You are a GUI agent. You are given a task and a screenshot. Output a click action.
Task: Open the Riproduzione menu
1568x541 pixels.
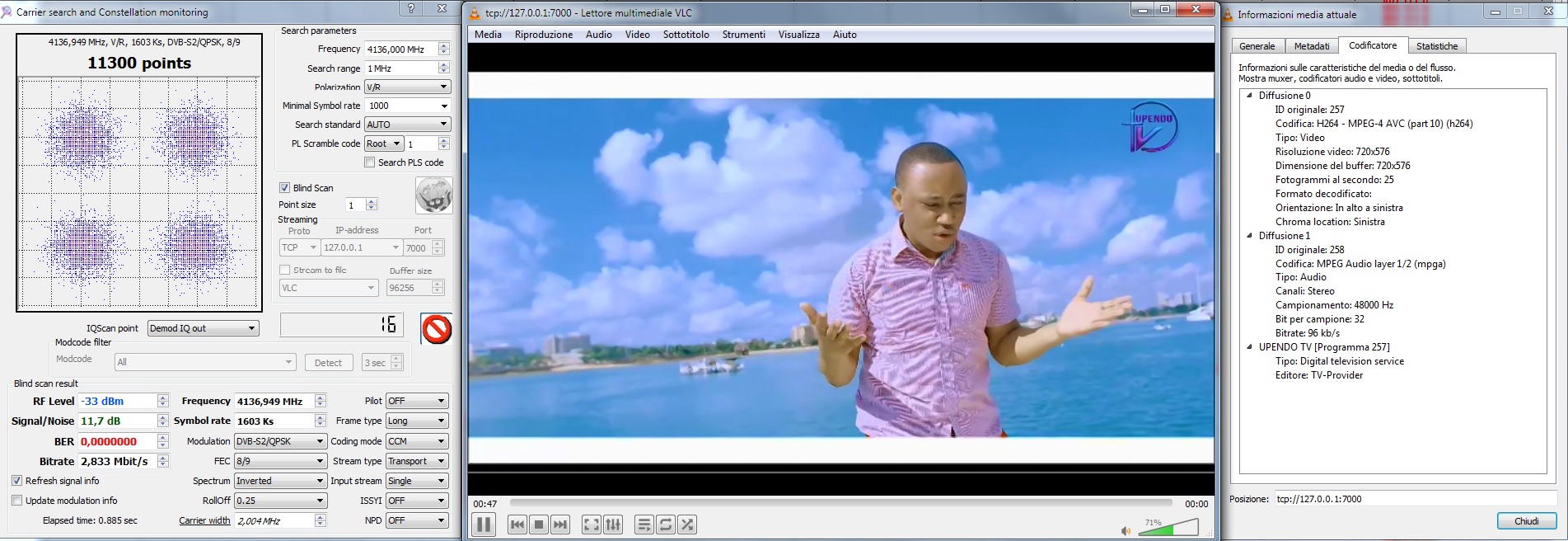tap(544, 35)
